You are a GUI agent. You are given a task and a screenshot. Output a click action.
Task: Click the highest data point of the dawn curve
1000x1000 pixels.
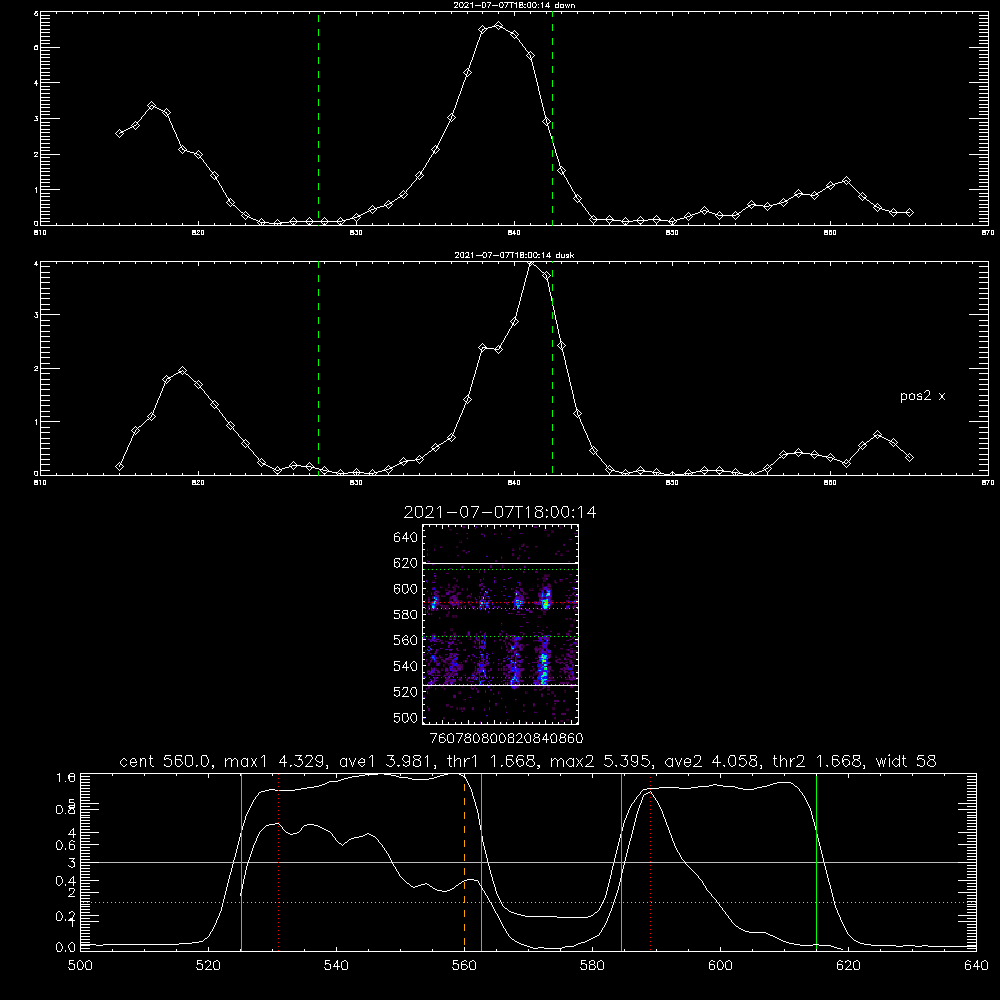click(499, 26)
